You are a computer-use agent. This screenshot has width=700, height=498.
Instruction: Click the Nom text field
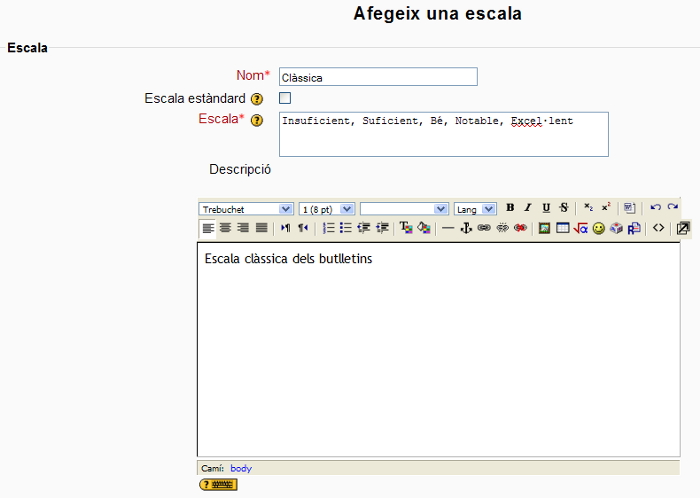pos(378,77)
